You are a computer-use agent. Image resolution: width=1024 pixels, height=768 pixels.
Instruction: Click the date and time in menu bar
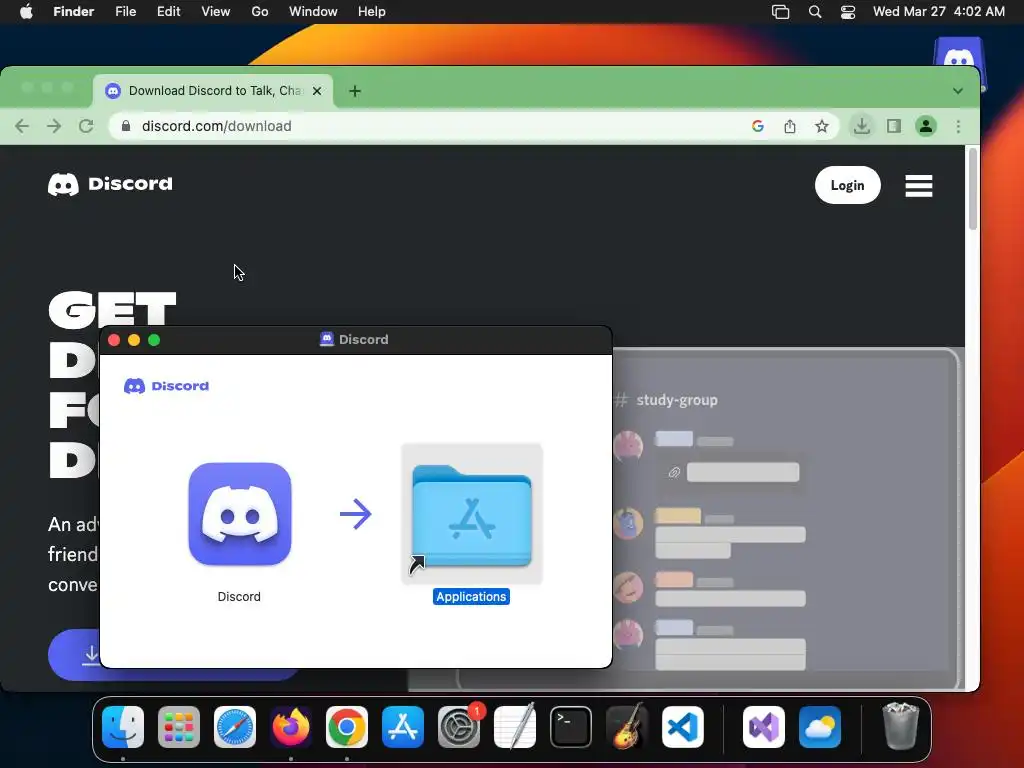[x=938, y=12]
